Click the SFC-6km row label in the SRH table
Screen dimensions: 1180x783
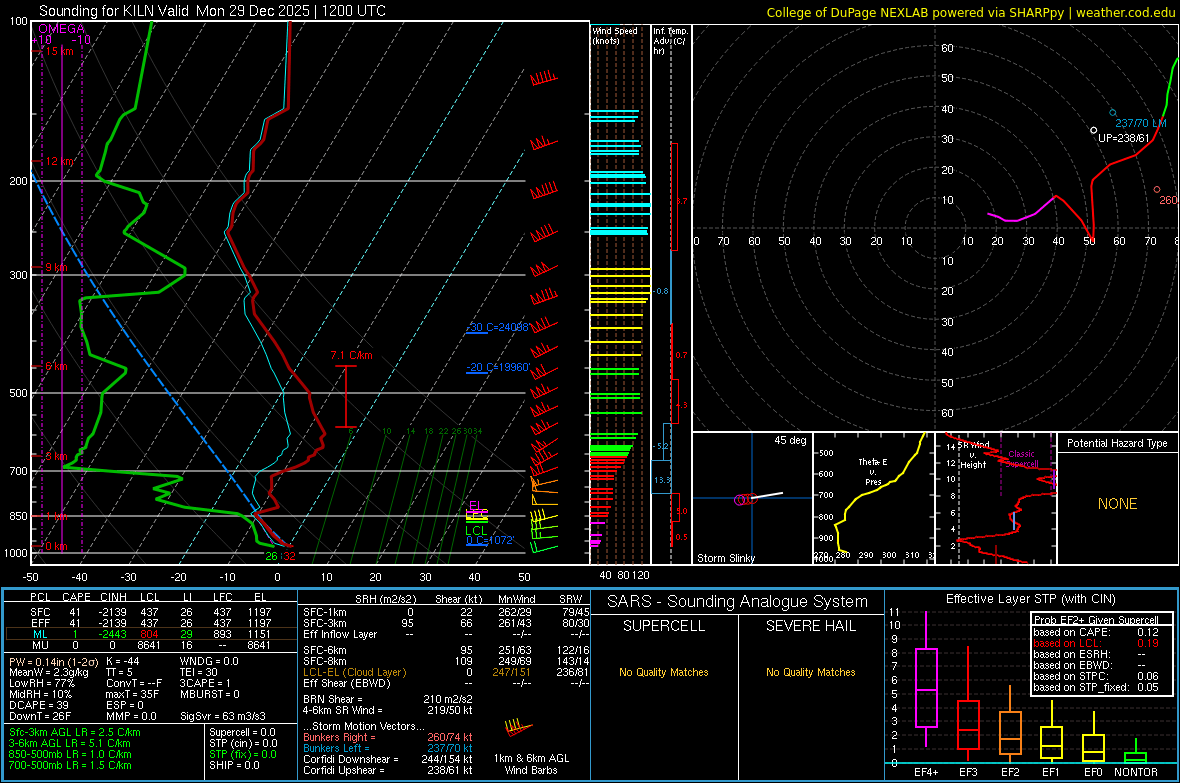tap(324, 650)
